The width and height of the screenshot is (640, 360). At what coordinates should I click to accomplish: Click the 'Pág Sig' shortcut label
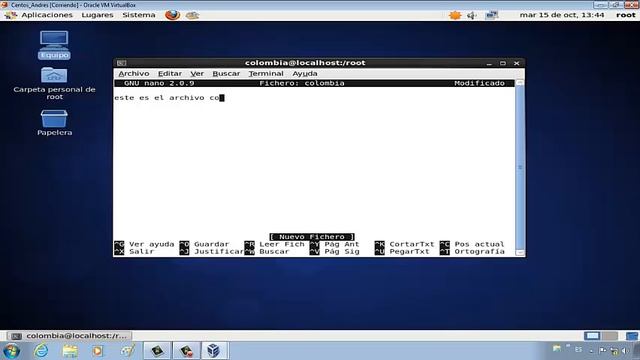coord(342,251)
